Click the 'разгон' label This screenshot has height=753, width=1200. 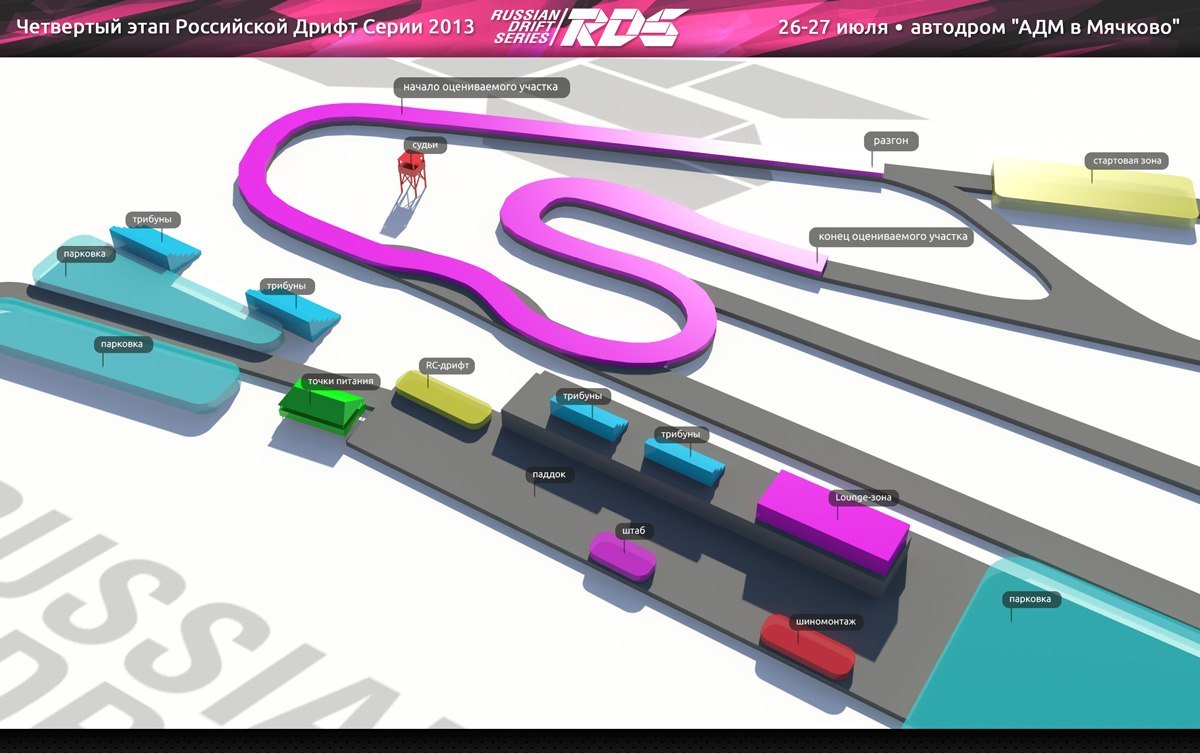(890, 141)
